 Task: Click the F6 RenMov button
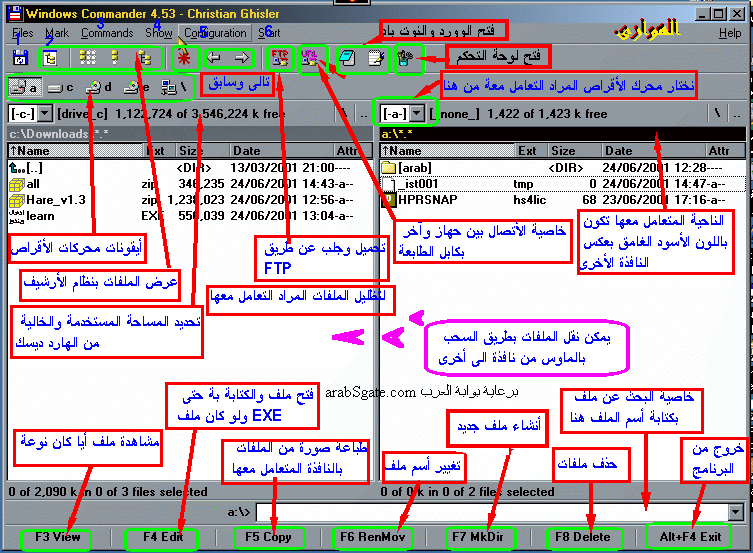[x=373, y=537]
